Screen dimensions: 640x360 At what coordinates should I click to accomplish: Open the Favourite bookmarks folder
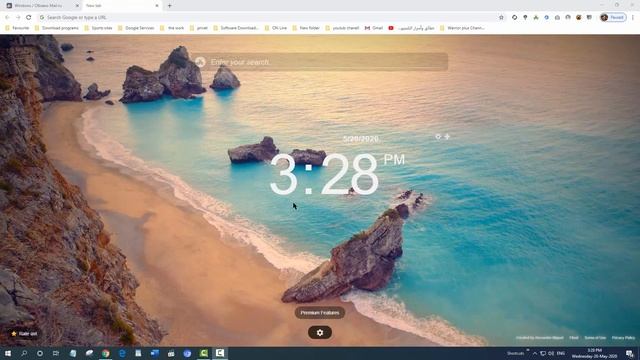(x=17, y=28)
